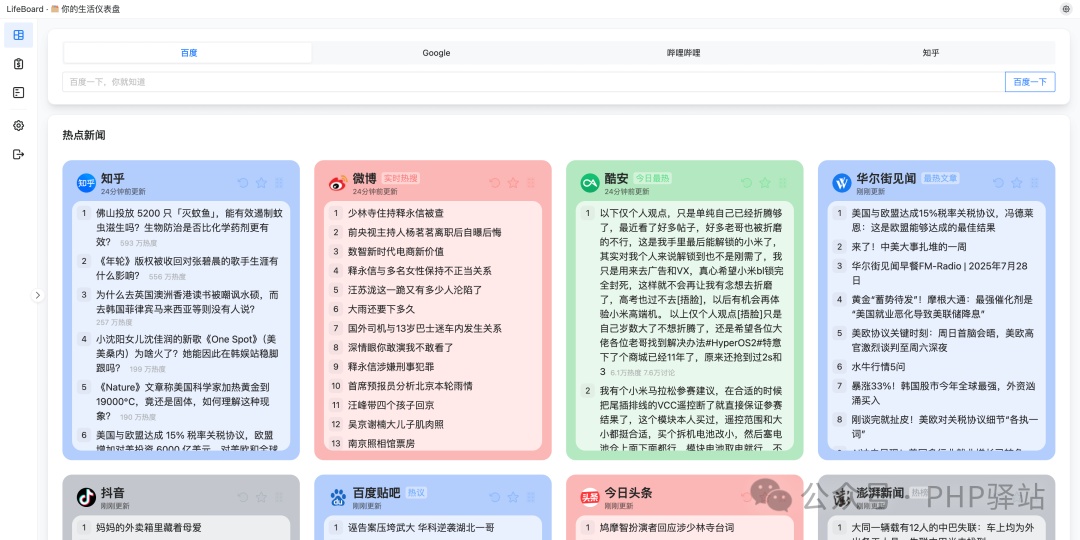Open the clipboard finance icon in sidebar

pos(19,64)
